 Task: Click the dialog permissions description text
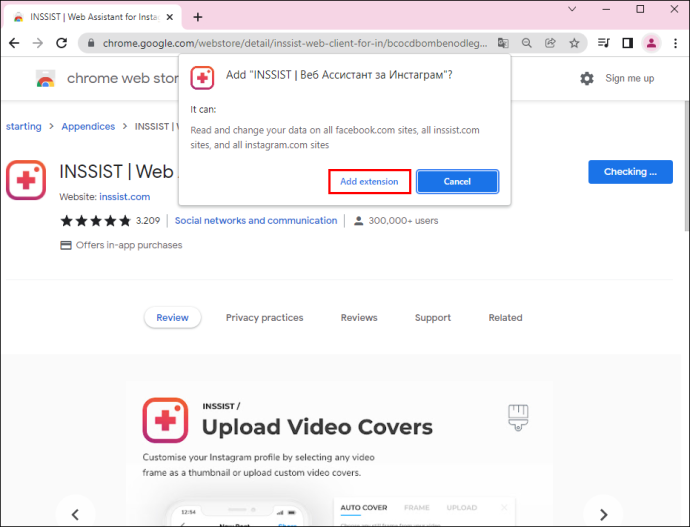pos(335,137)
